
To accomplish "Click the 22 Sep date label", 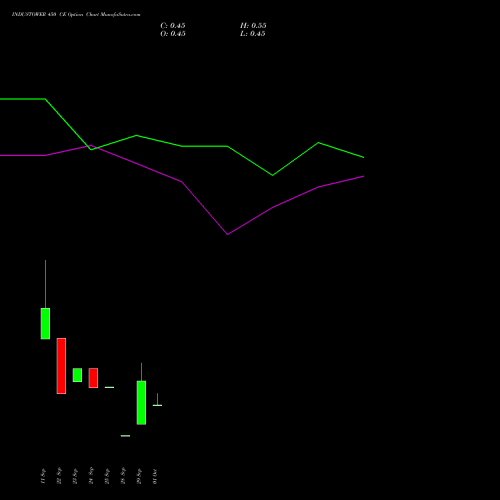I will (x=59, y=476).
